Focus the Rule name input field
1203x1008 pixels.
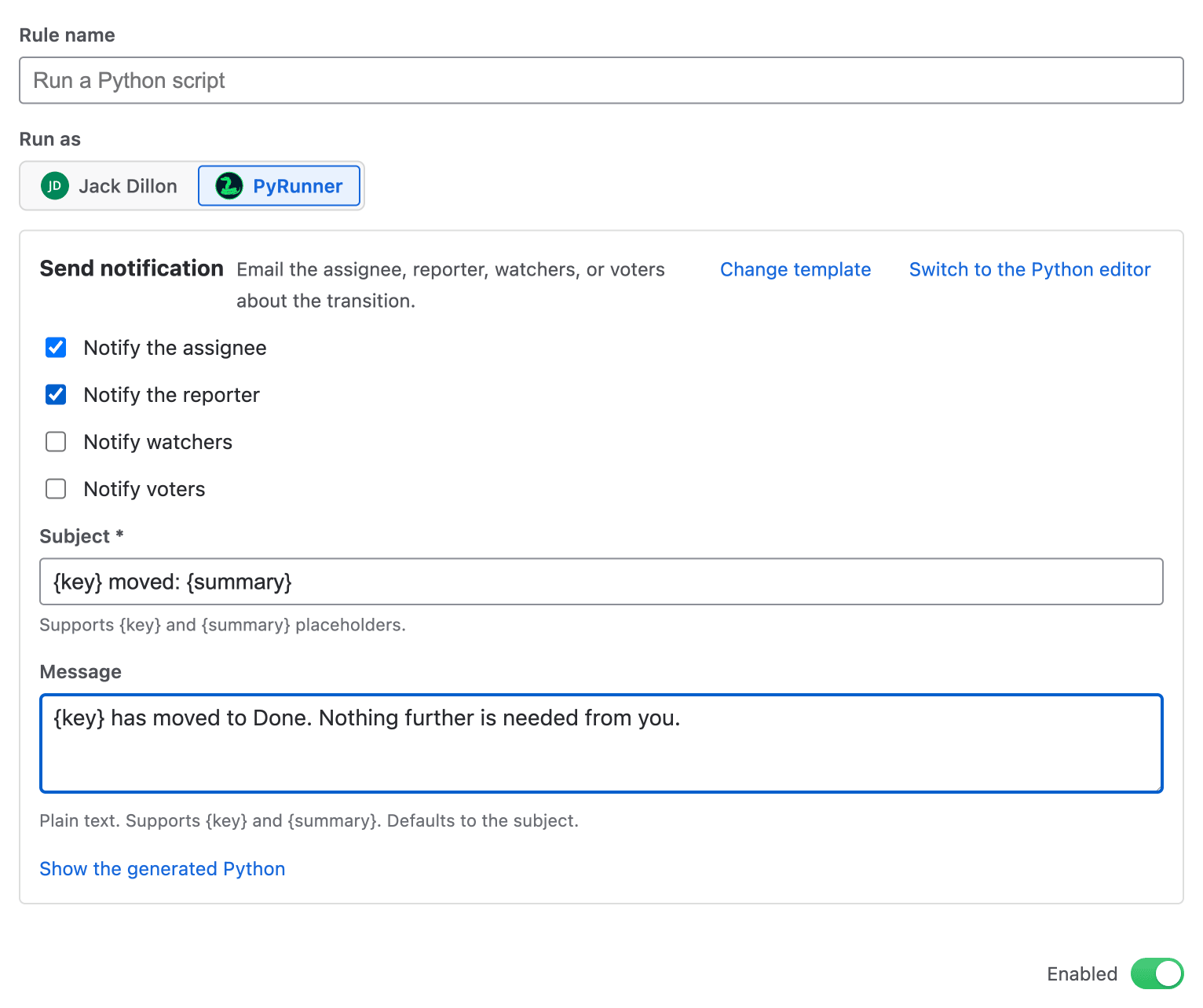click(x=601, y=80)
